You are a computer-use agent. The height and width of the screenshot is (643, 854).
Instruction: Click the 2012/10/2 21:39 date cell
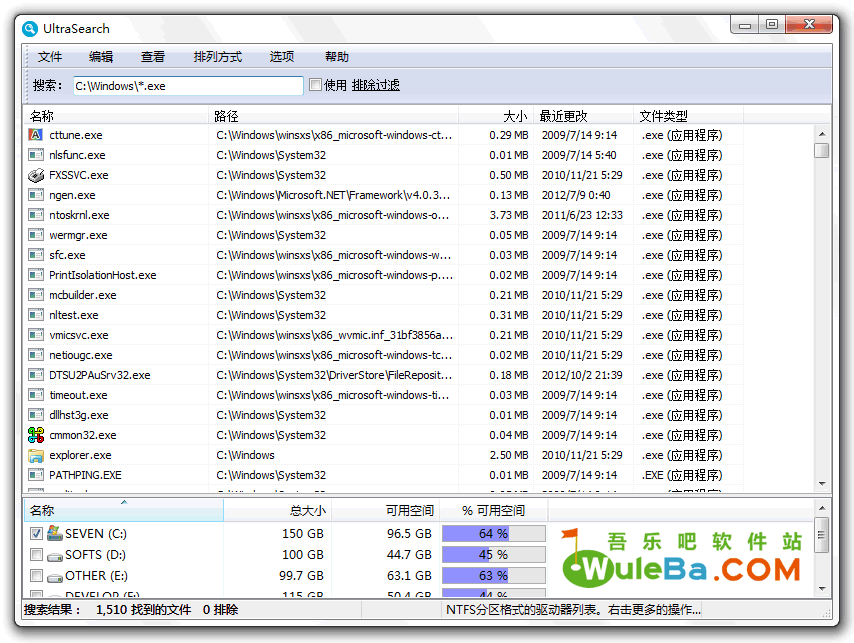(582, 375)
